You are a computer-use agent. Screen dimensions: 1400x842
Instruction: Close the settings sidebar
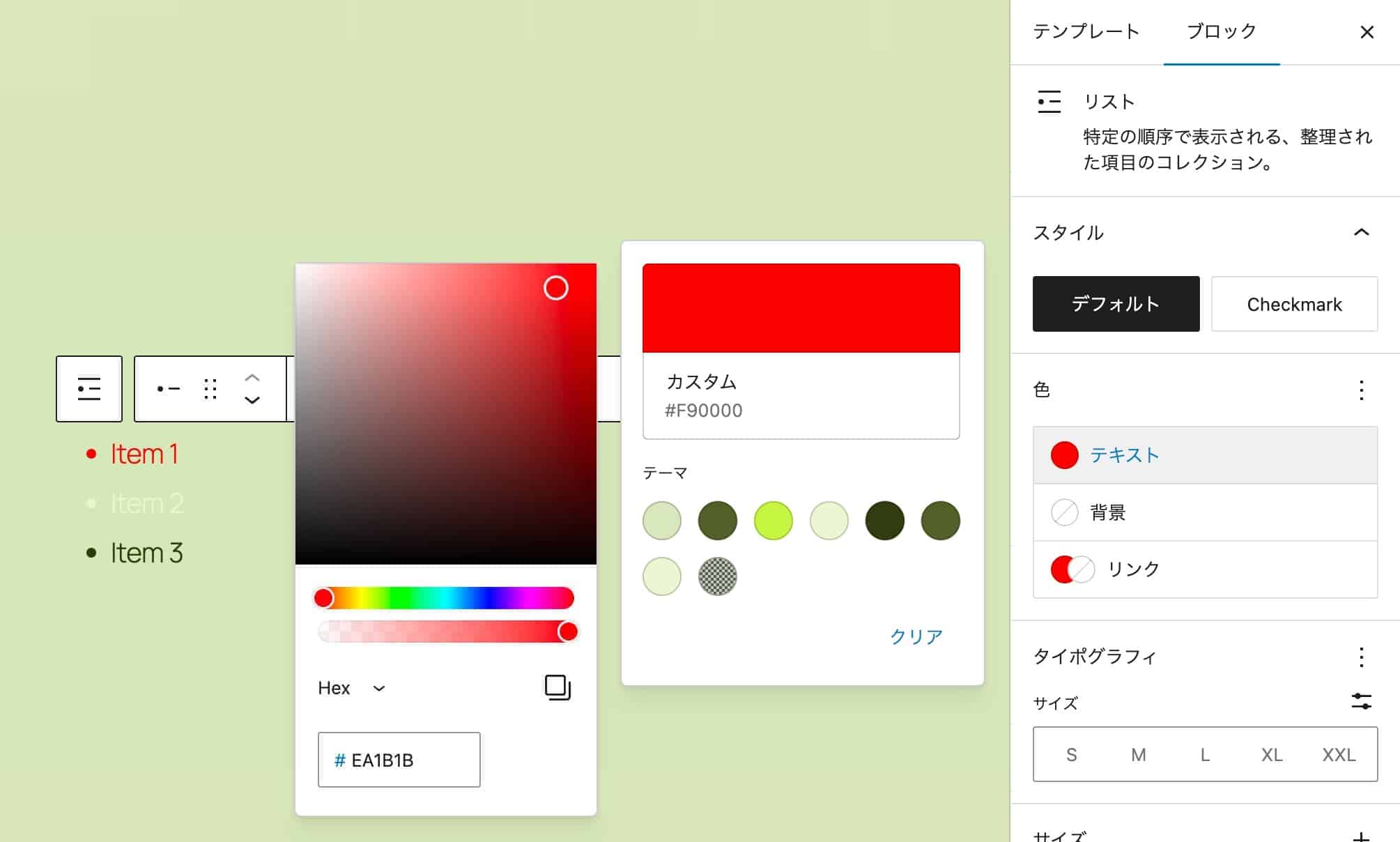(1367, 32)
